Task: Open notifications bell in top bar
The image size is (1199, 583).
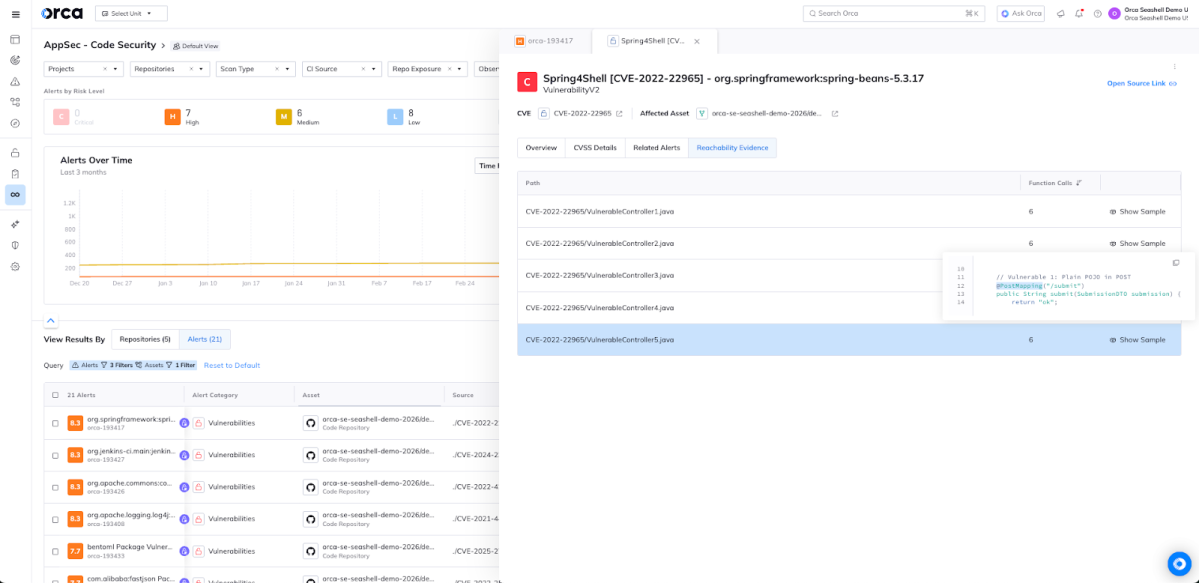Action: coord(1079,13)
